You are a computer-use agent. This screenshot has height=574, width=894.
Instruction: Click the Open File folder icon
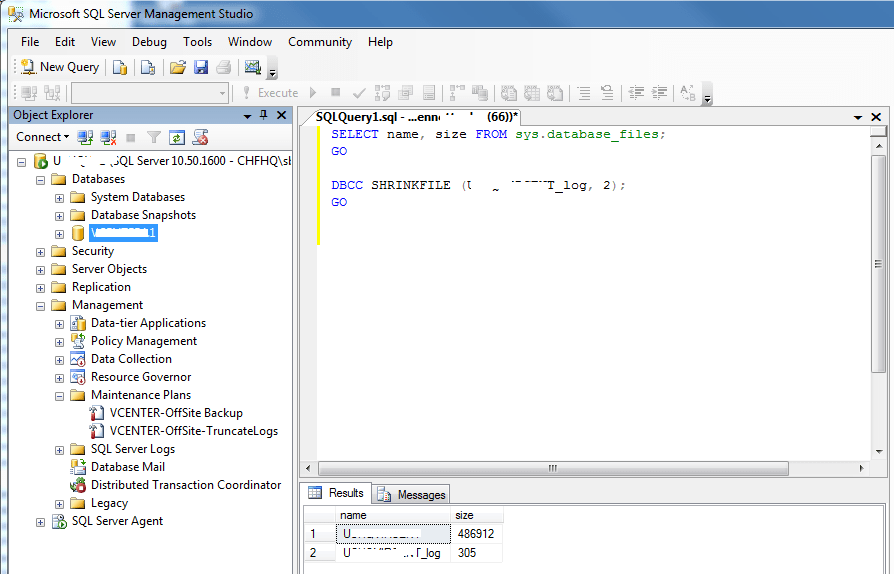(178, 67)
